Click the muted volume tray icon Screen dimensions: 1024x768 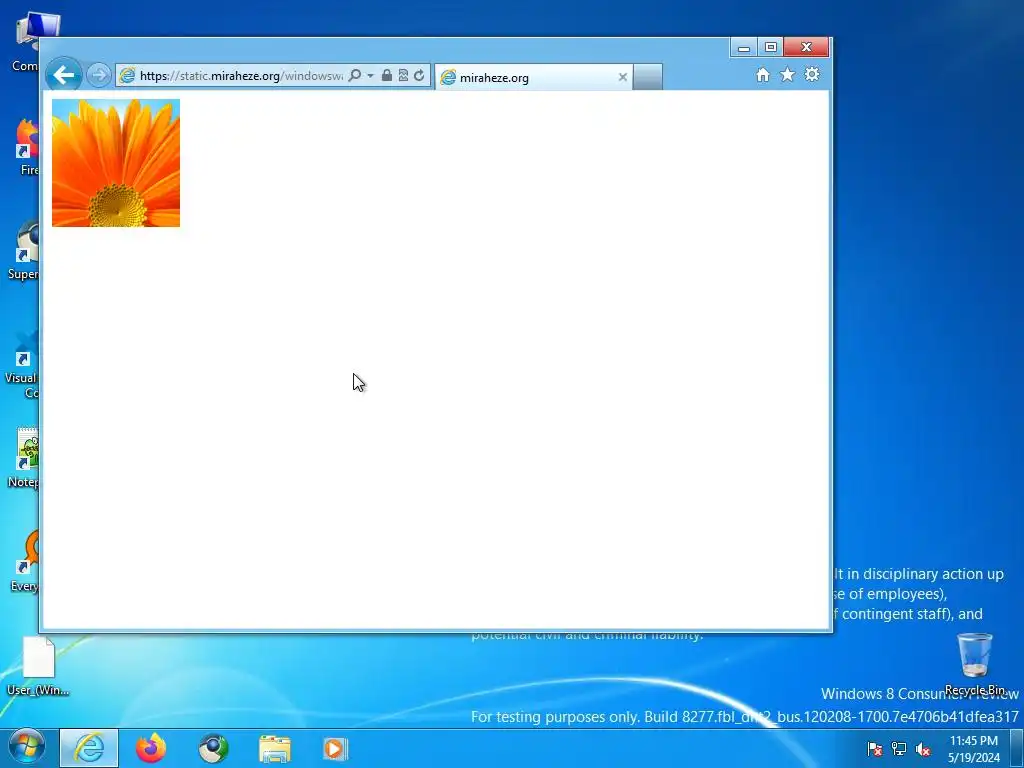[x=923, y=749]
